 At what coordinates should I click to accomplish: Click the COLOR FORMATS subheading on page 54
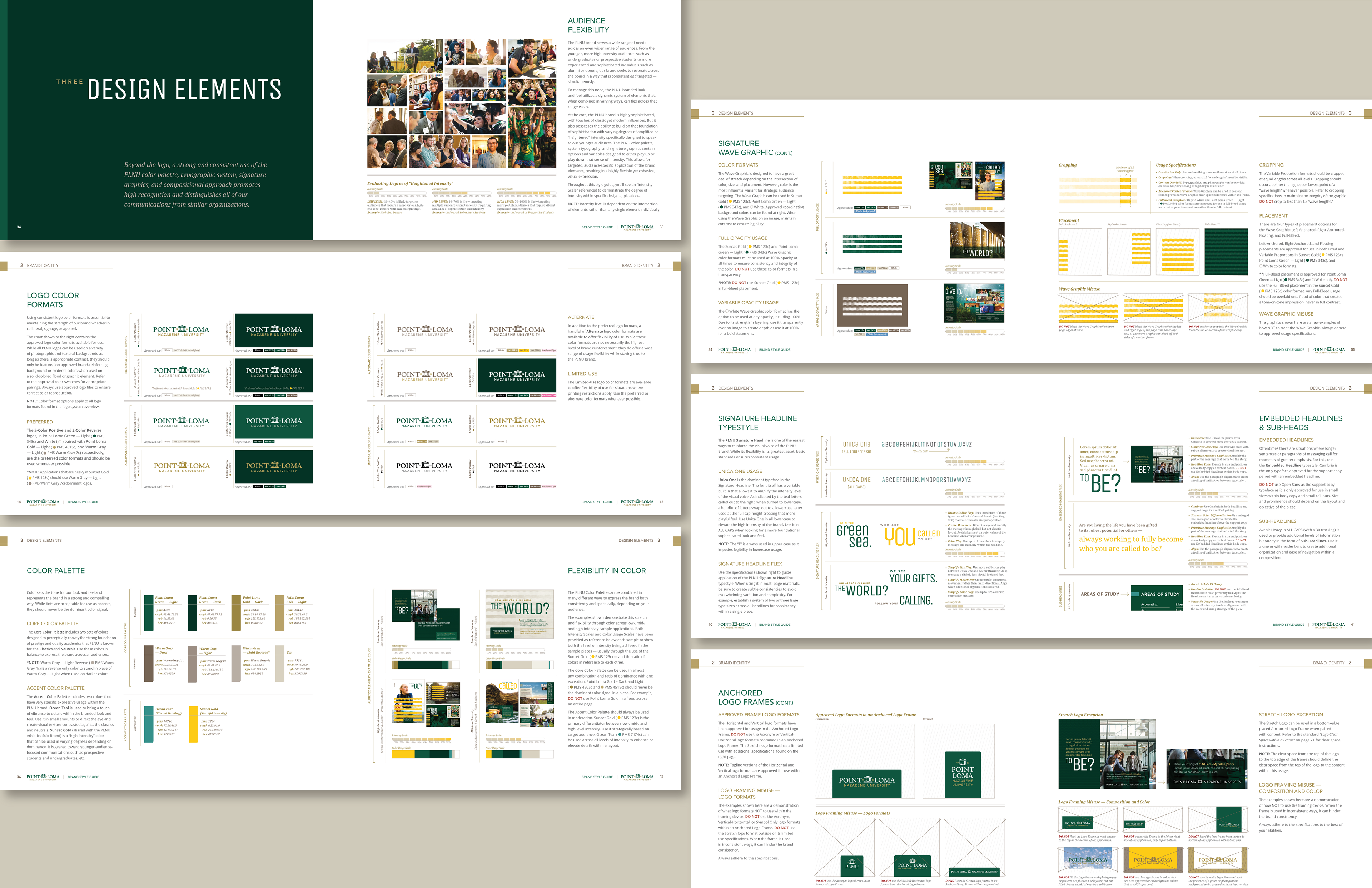click(x=738, y=165)
